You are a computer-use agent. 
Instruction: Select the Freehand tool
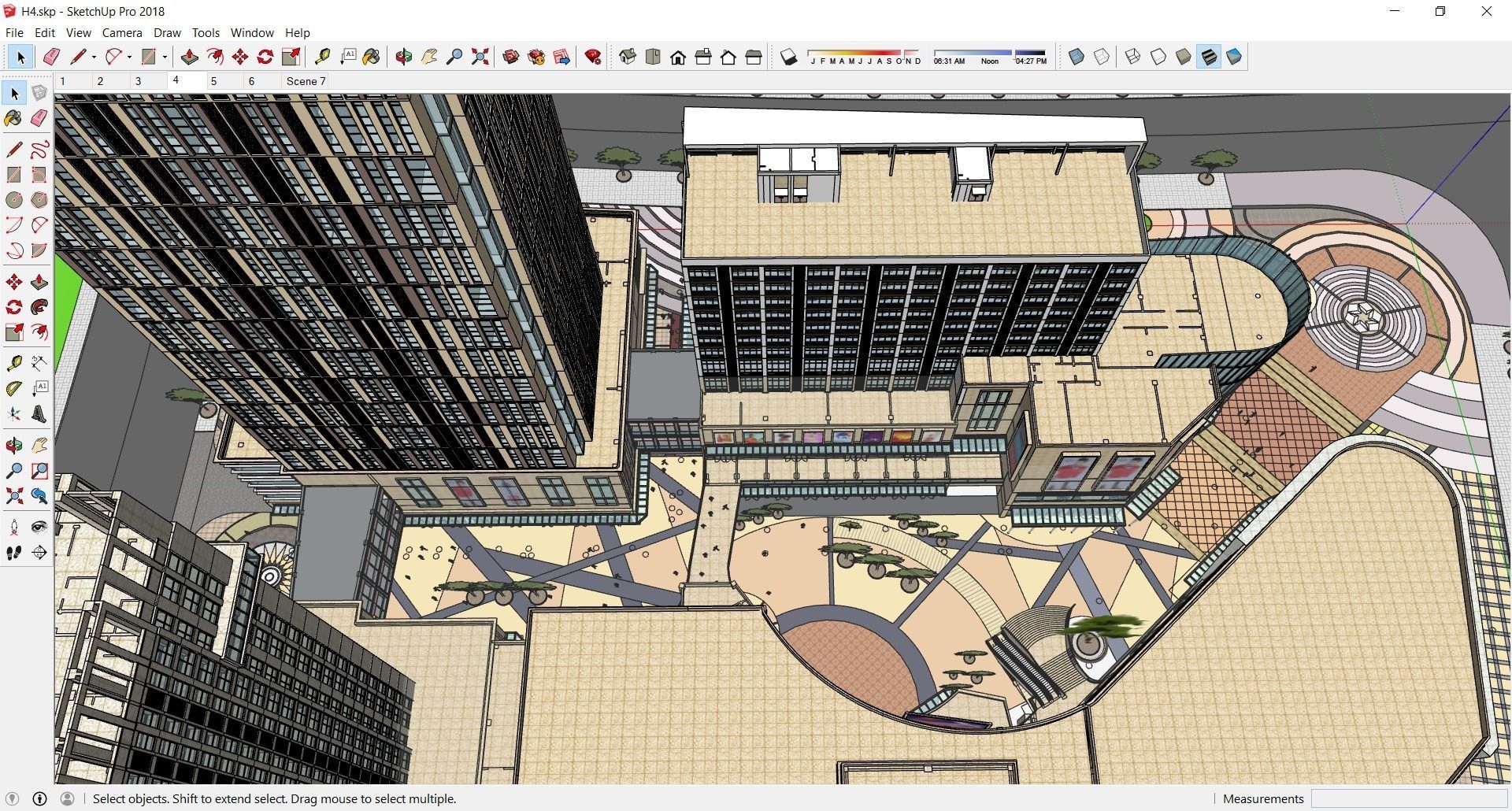pyautogui.click(x=39, y=150)
